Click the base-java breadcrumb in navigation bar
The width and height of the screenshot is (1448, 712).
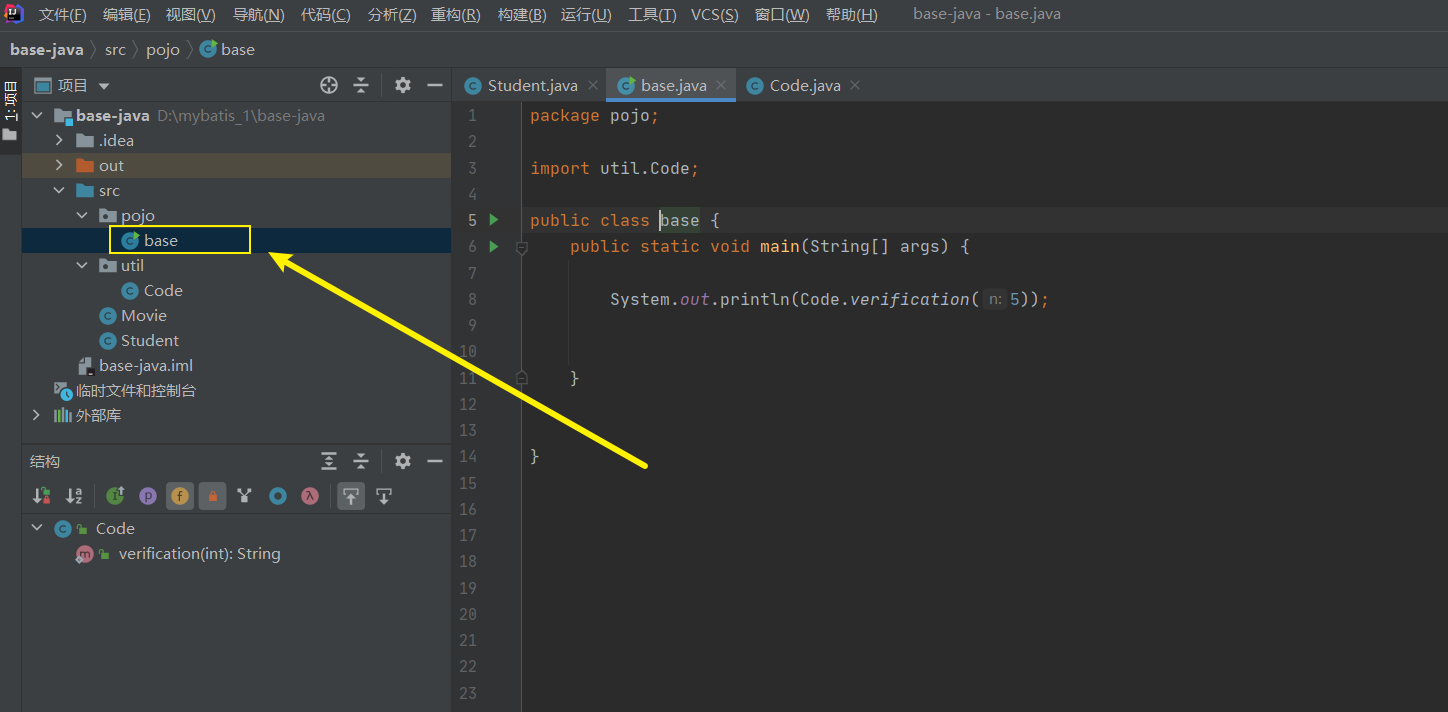48,49
